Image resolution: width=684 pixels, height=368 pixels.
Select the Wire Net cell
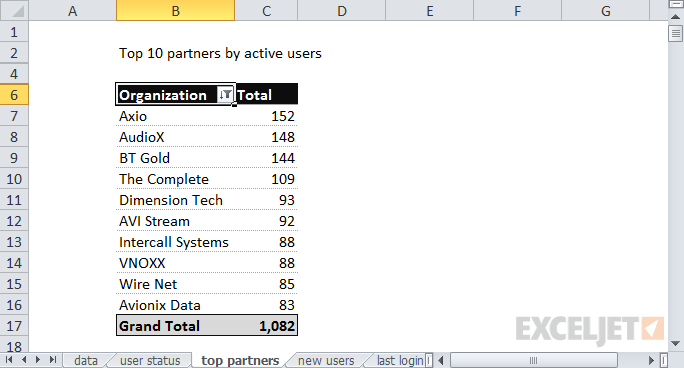(x=175, y=284)
